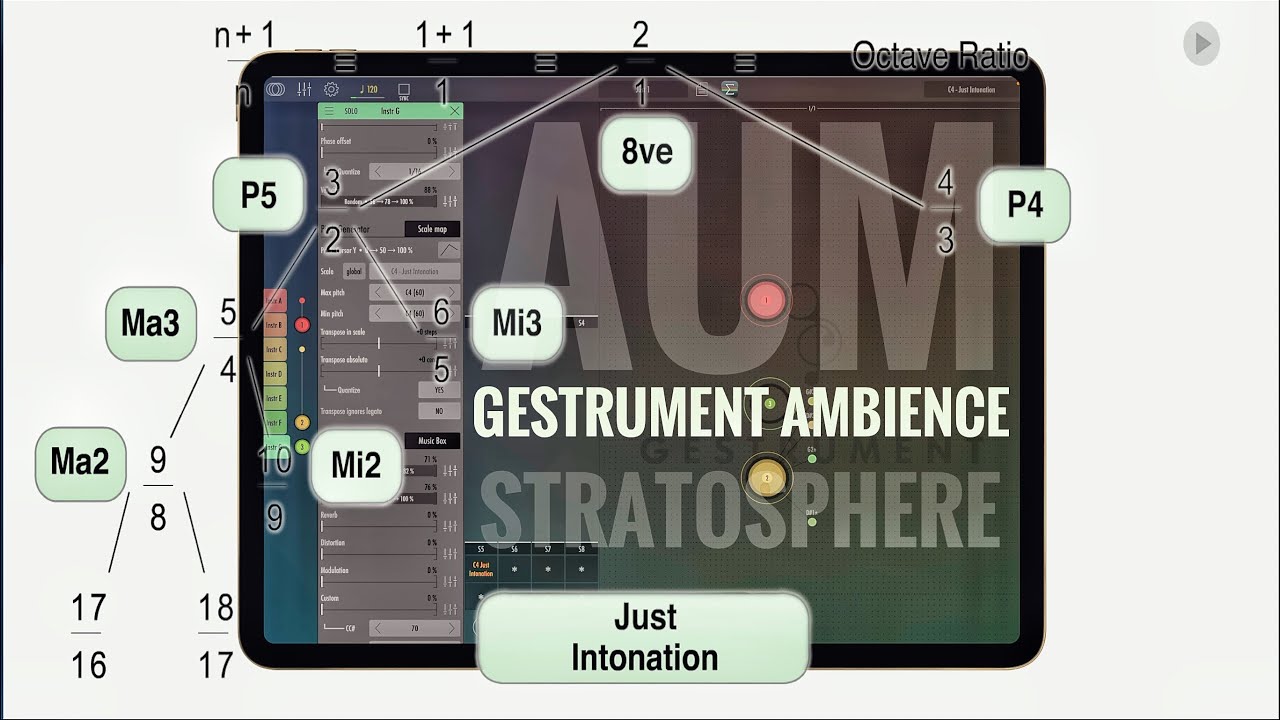The image size is (1280, 720).
Task: Open mixer icon beside Distortion
Action: [x=450, y=554]
